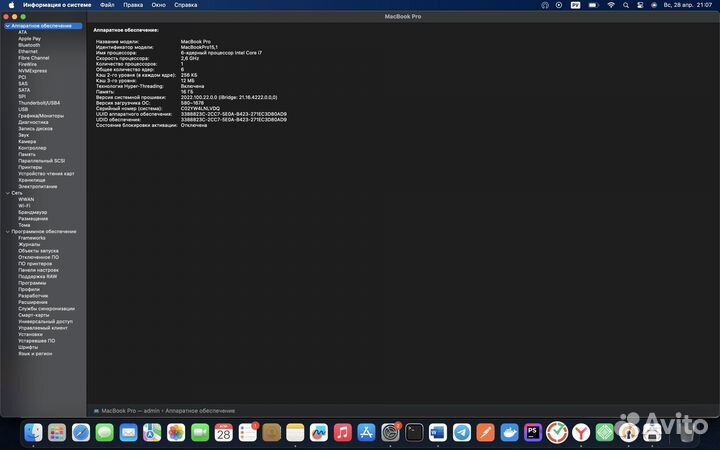Open the Справка menu
This screenshot has height=450, width=720.
[186, 5]
